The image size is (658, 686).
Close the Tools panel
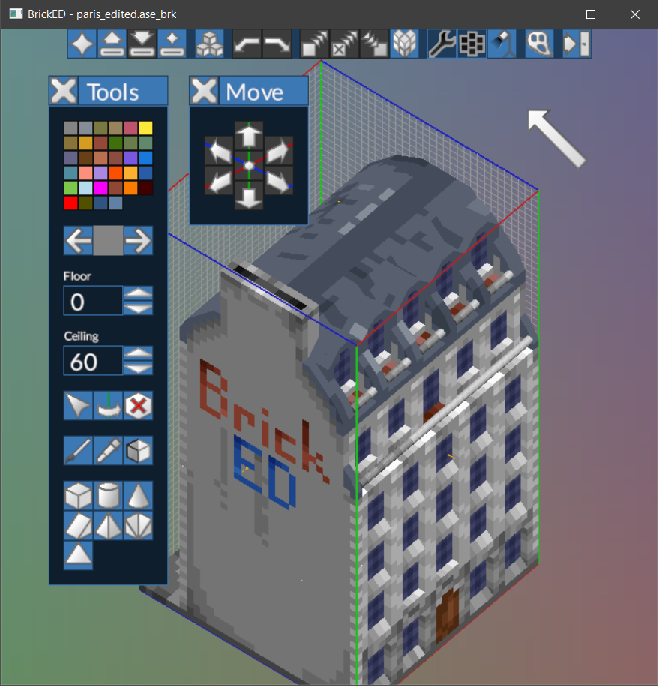(x=63, y=91)
